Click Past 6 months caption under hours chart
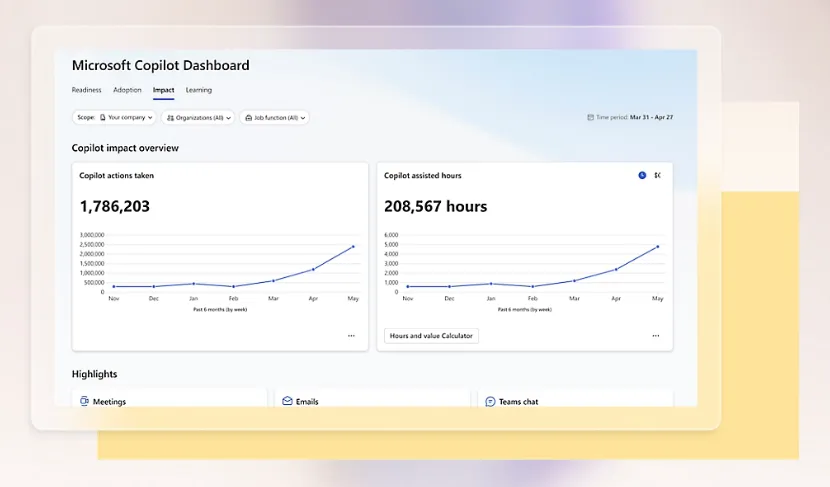The height and width of the screenshot is (487, 830). pos(525,310)
